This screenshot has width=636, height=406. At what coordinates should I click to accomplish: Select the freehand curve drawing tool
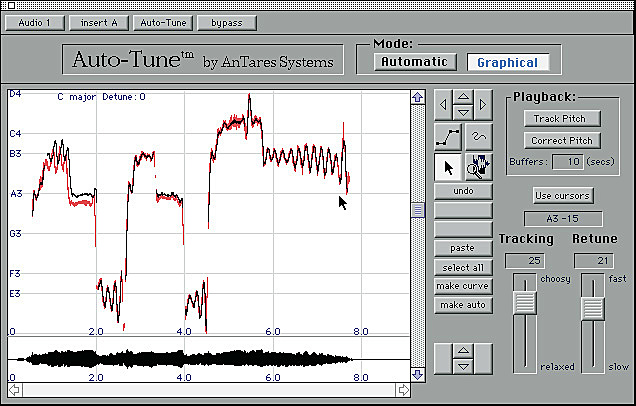point(479,137)
